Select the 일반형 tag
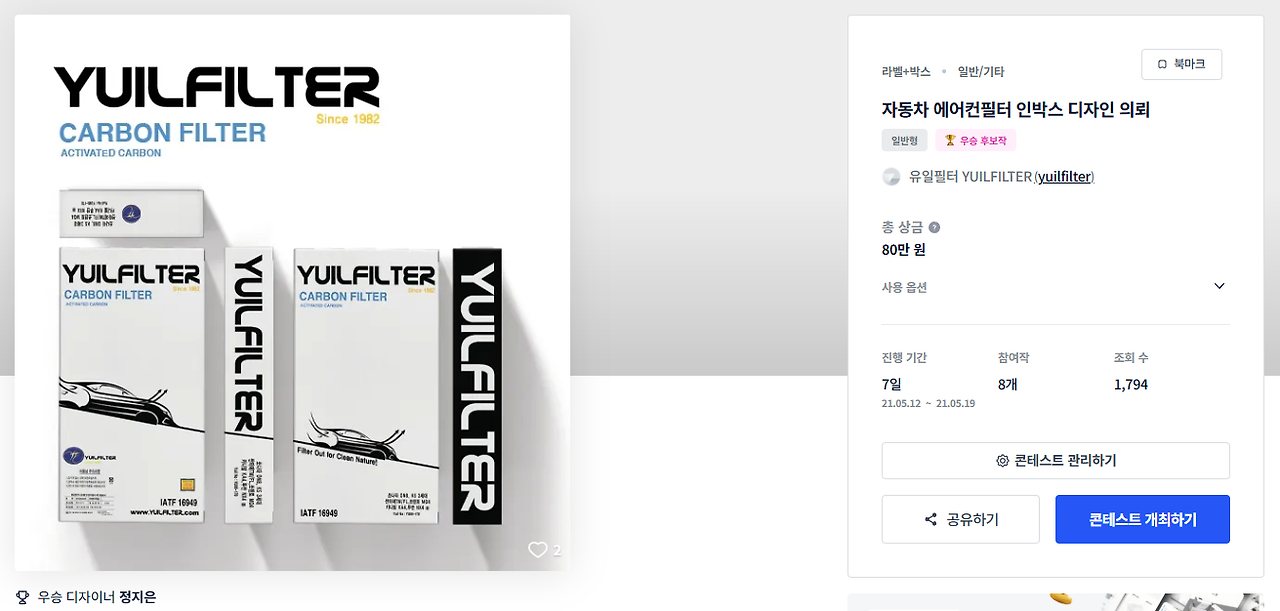The image size is (1280, 611). click(904, 140)
